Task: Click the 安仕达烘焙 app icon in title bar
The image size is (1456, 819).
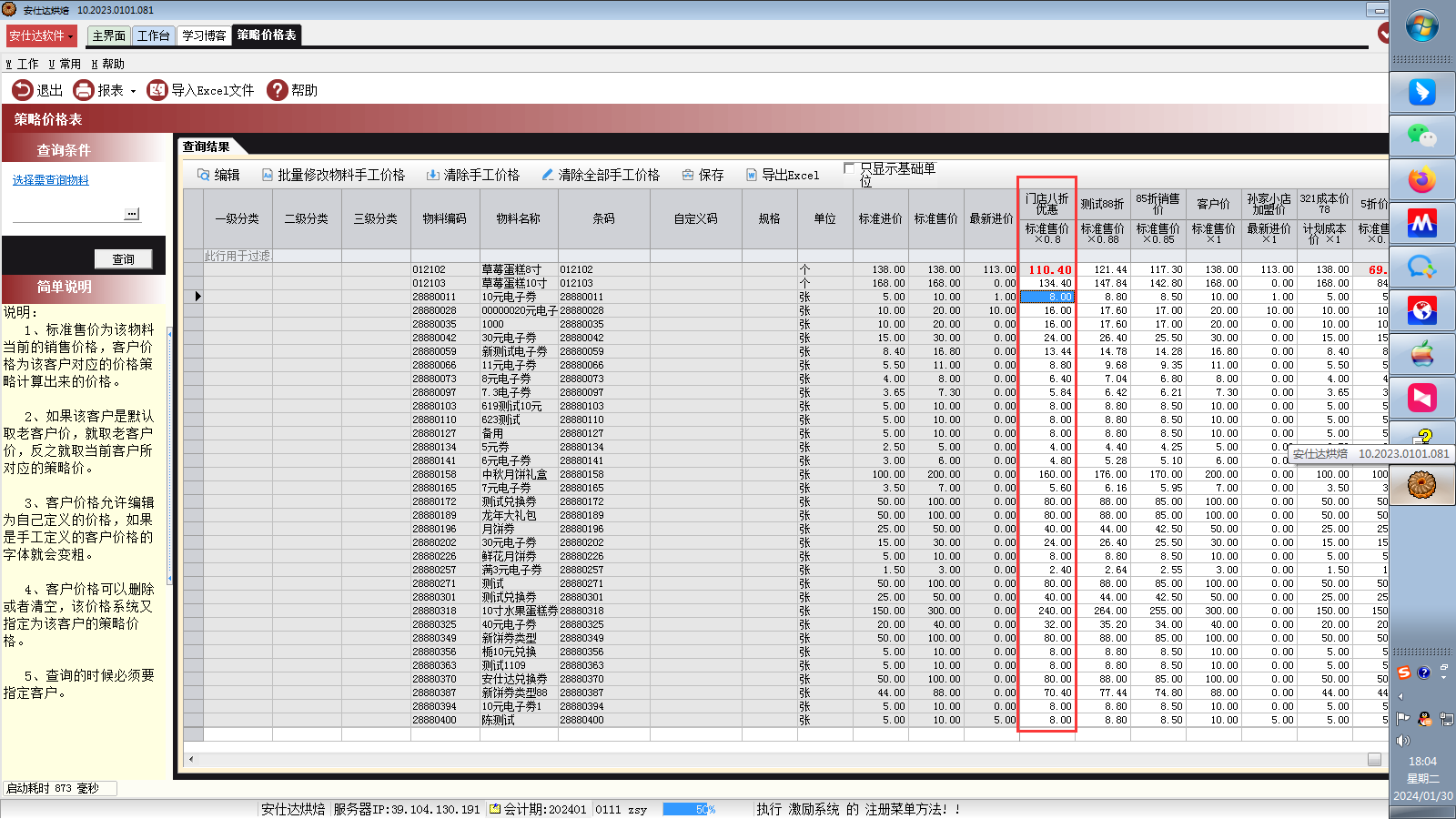Action: [x=9, y=9]
